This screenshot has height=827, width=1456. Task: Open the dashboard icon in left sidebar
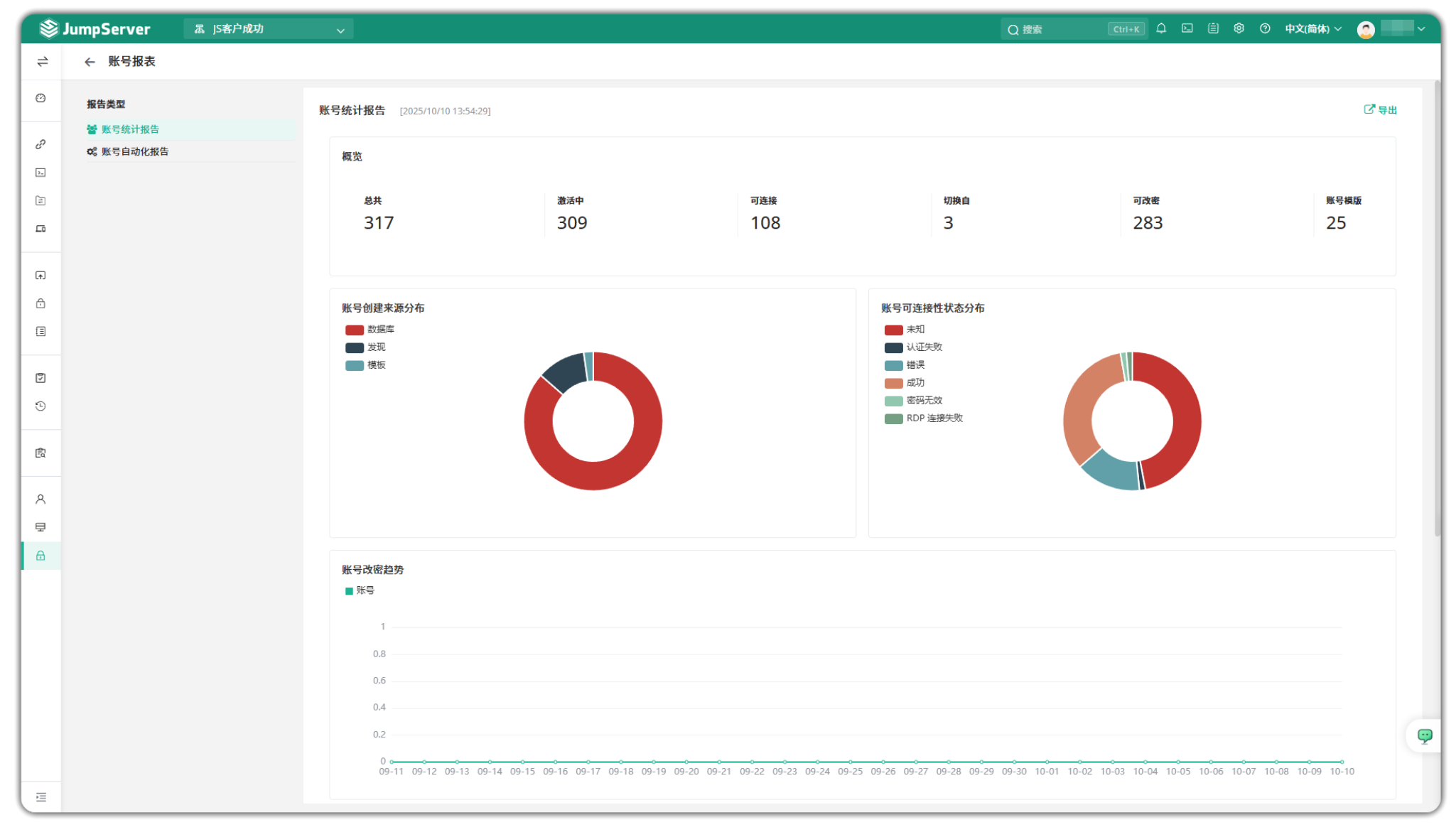coord(41,98)
